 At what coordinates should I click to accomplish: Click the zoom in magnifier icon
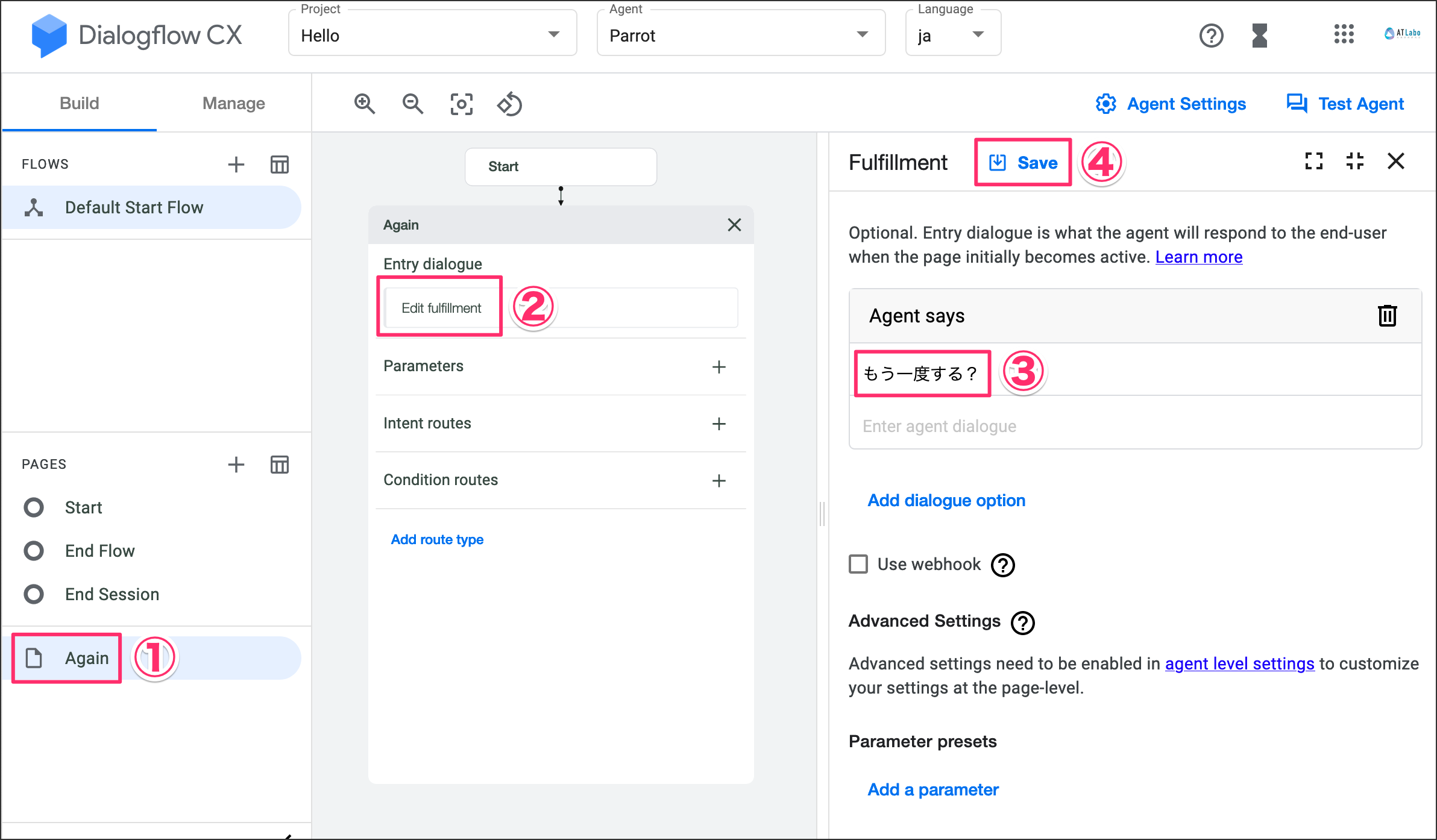click(364, 104)
